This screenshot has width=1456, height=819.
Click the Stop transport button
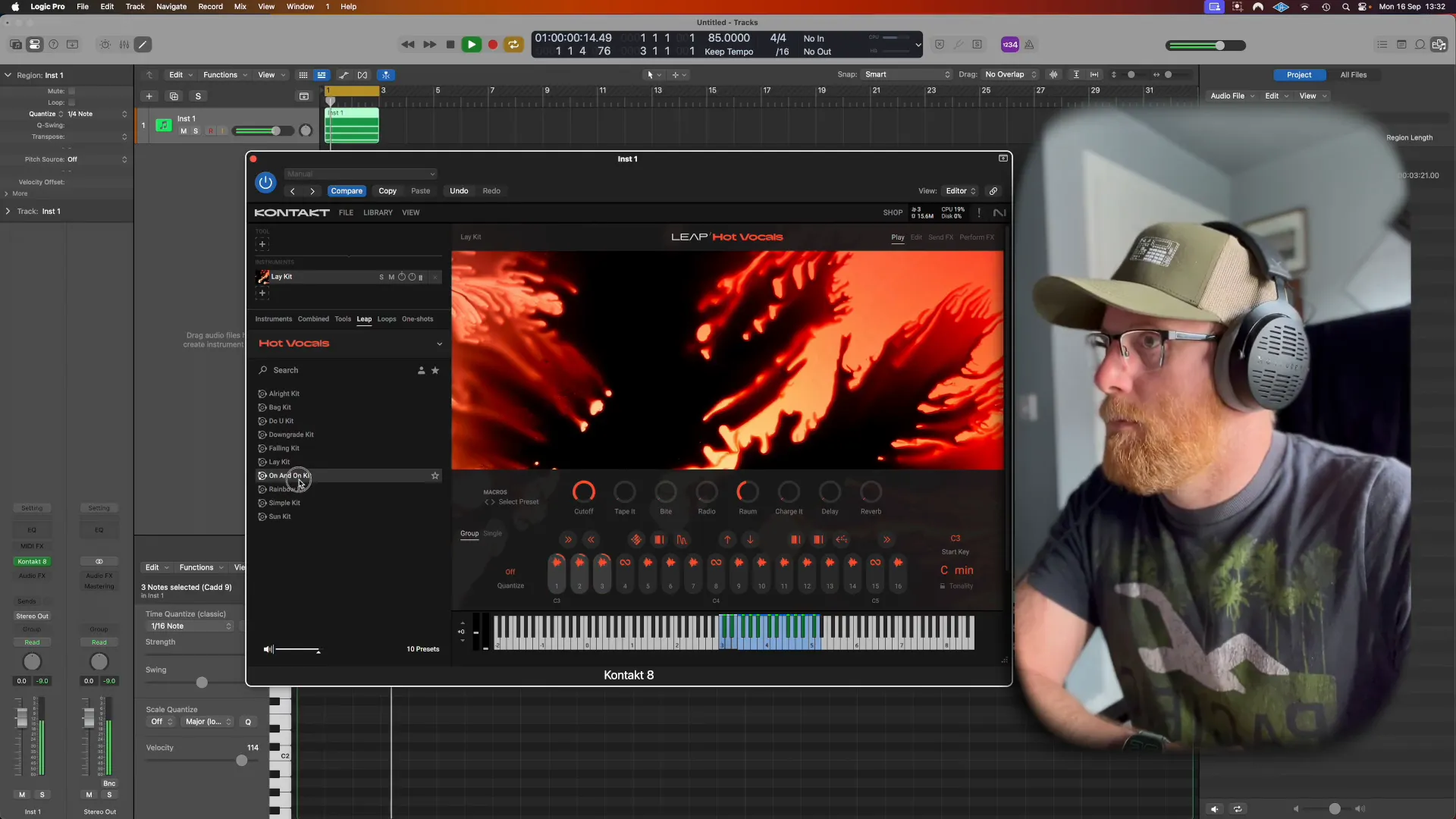point(450,45)
